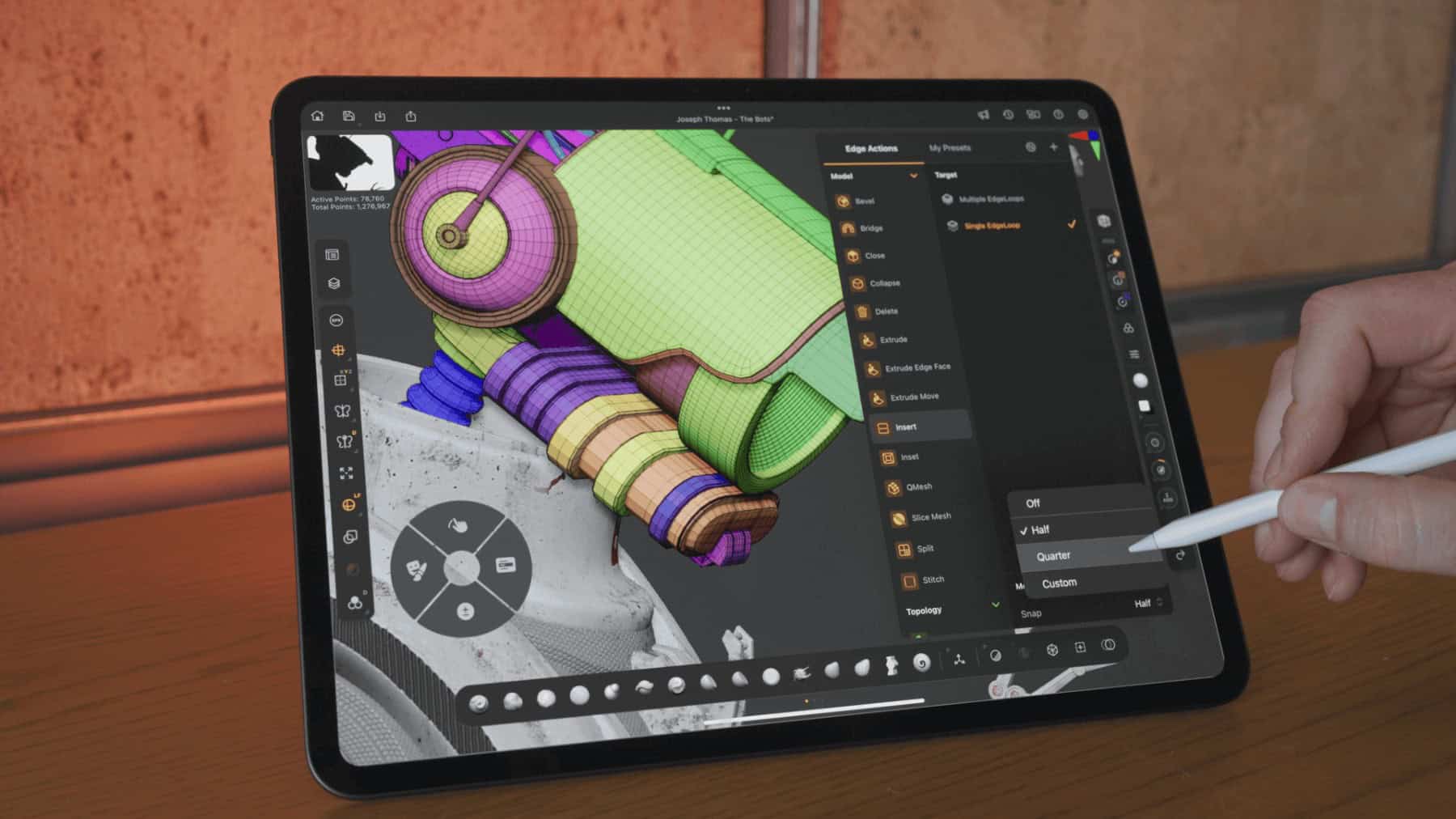This screenshot has width=1456, height=819.
Task: Toggle the overlapping circles icon in bottom bar
Action: pyautogui.click(x=1108, y=645)
